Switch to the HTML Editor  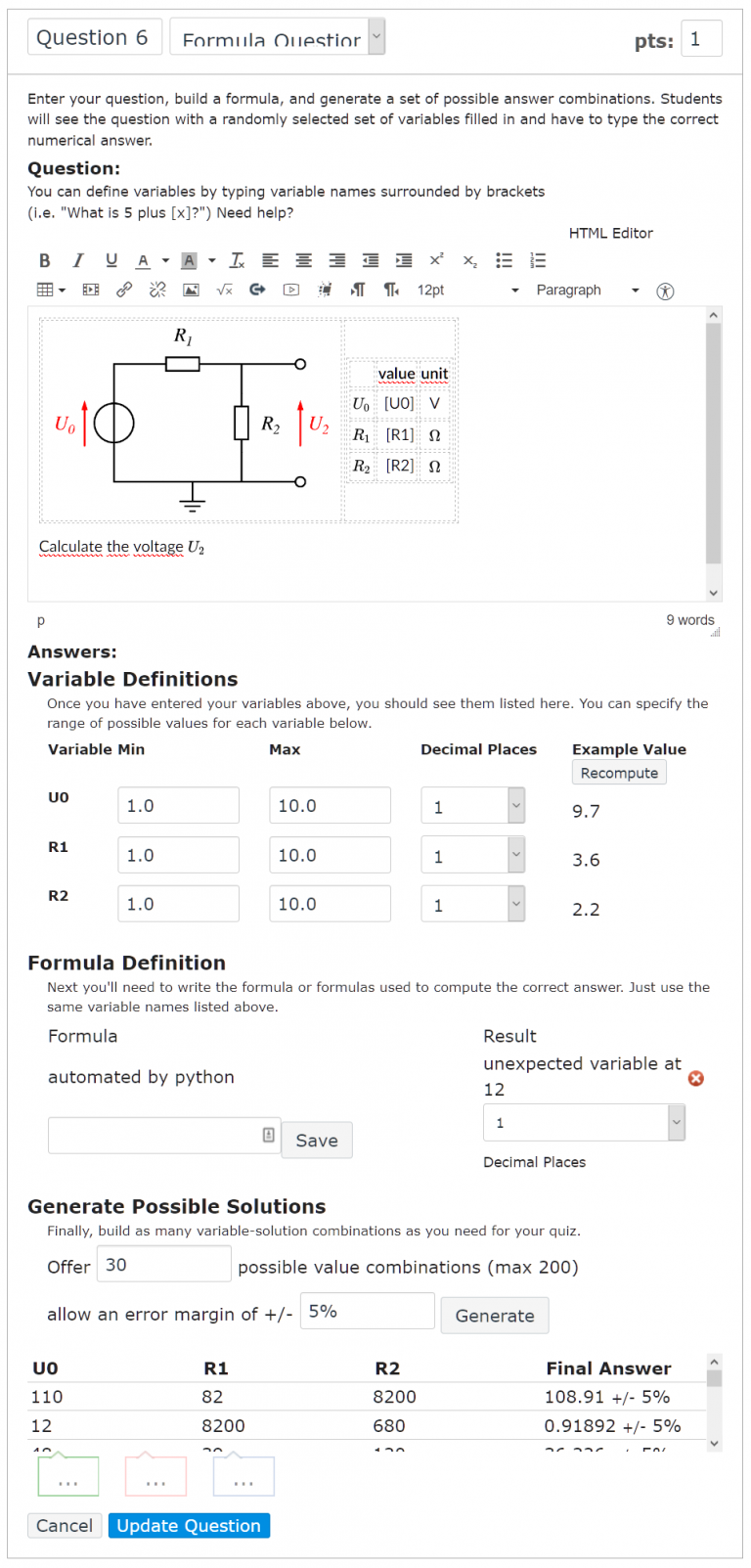point(610,233)
